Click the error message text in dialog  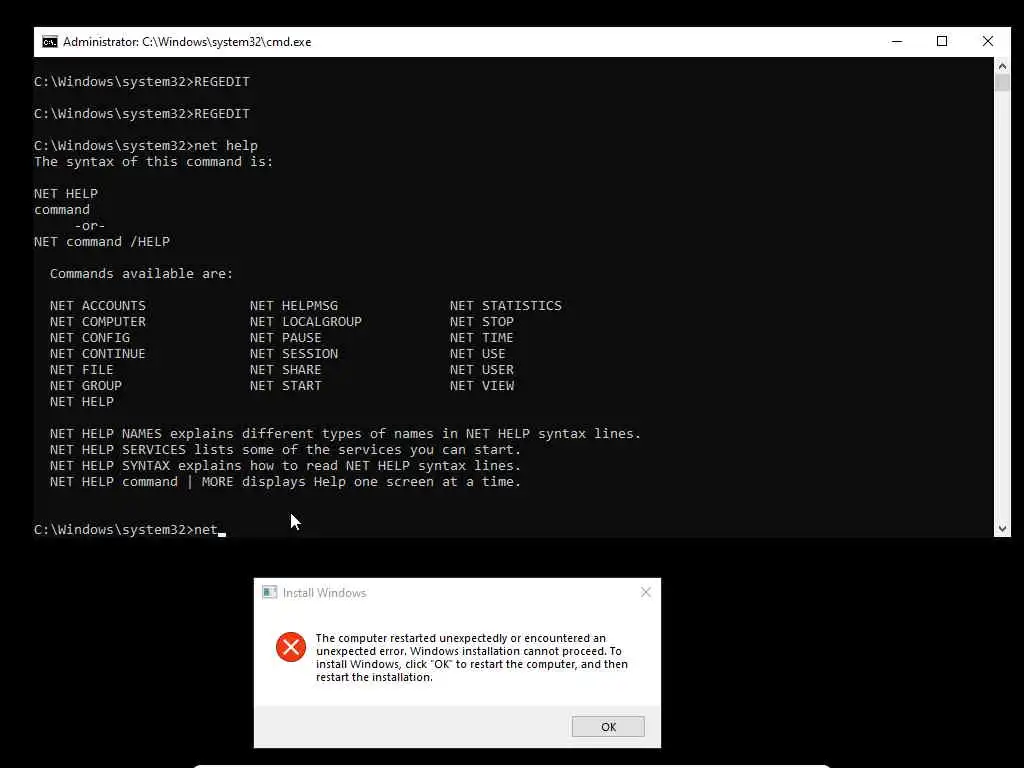pyautogui.click(x=472, y=658)
